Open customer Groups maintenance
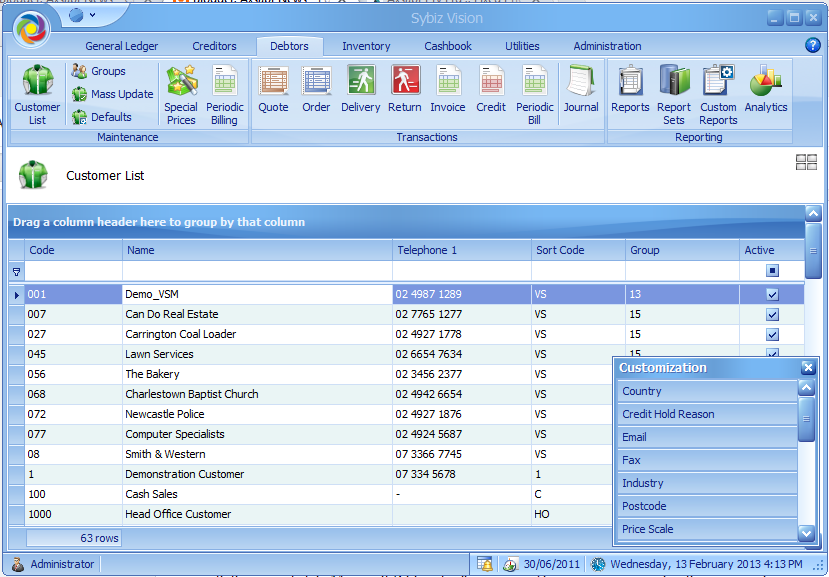Viewport: 829px width, 577px height. pyautogui.click(x=99, y=71)
